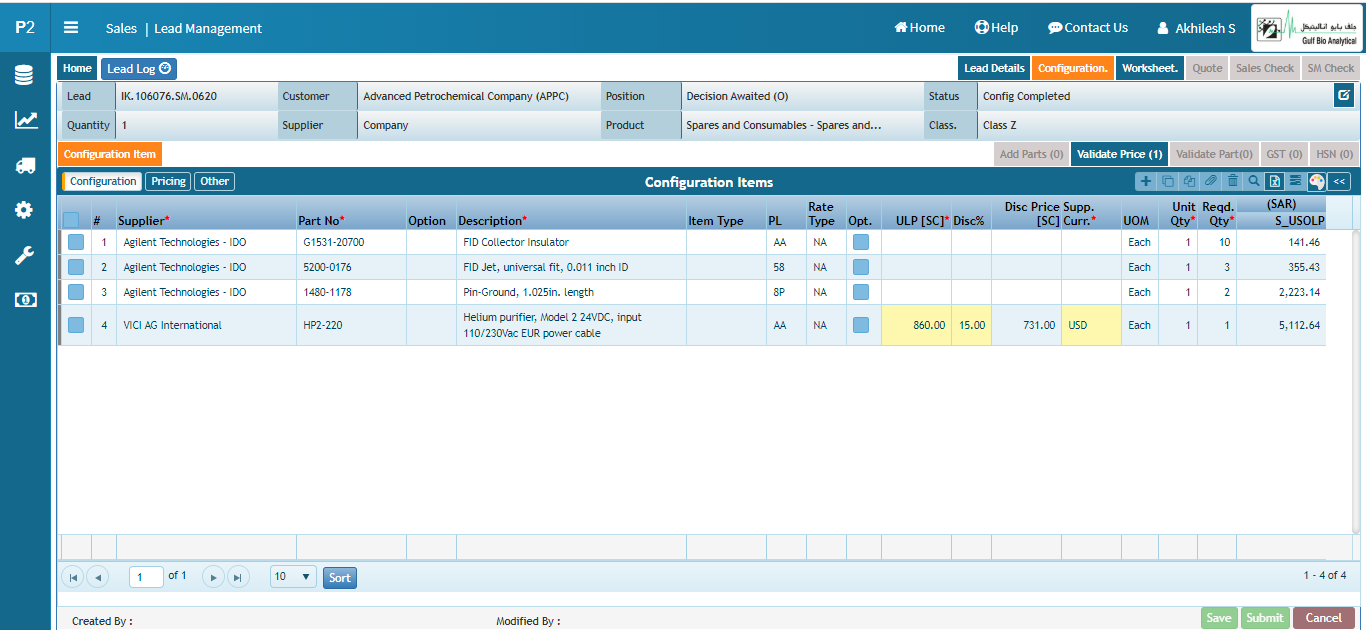Collapse panel with the << button

[x=1340, y=181]
